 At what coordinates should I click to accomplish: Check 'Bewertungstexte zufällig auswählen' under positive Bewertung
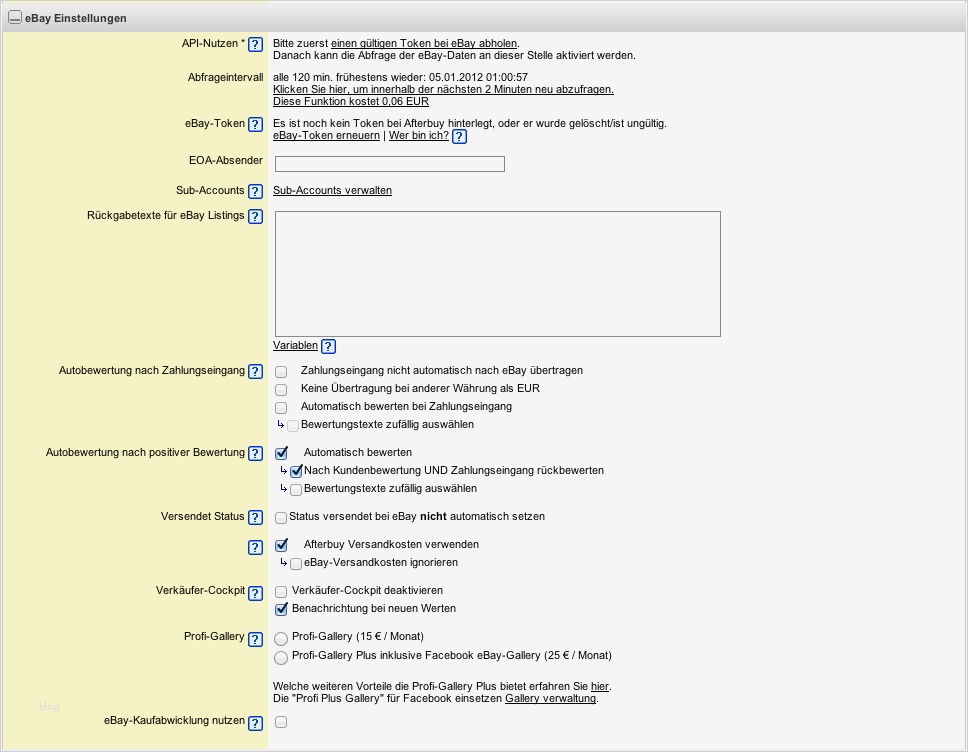click(x=296, y=490)
